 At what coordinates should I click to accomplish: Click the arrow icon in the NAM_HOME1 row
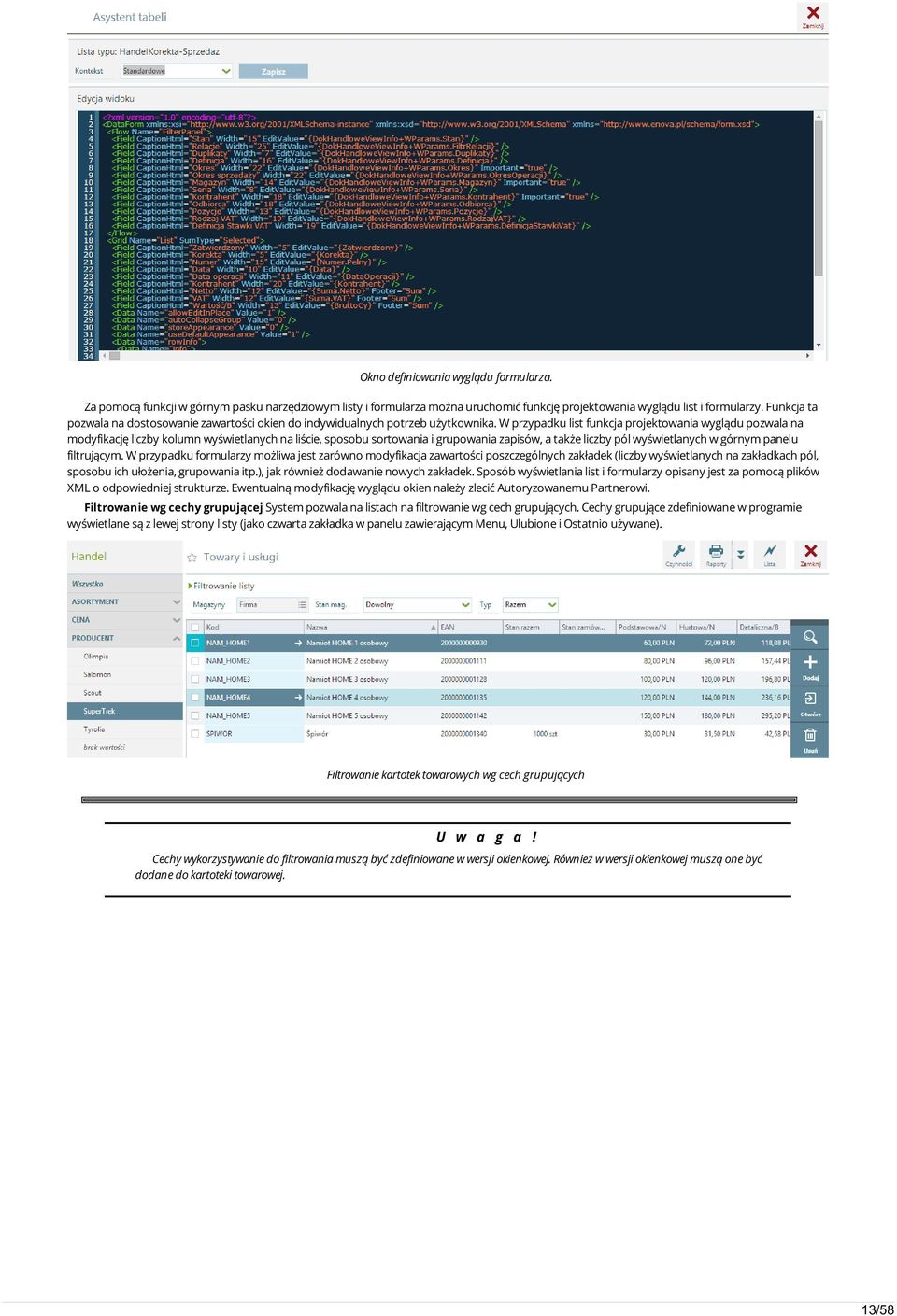tap(298, 643)
